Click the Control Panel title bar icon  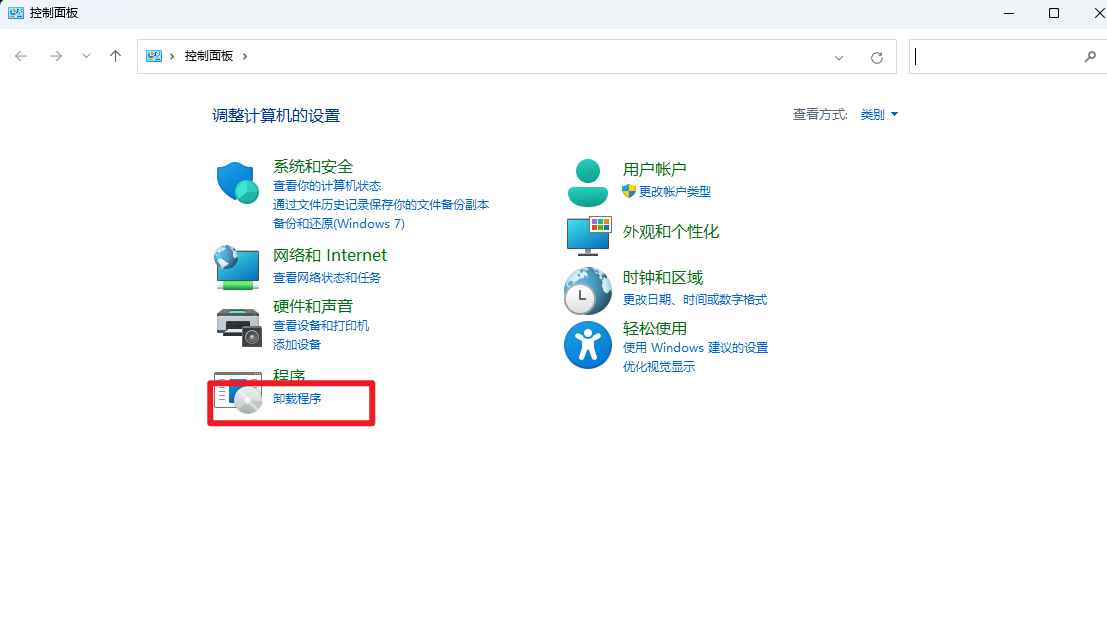(16, 13)
